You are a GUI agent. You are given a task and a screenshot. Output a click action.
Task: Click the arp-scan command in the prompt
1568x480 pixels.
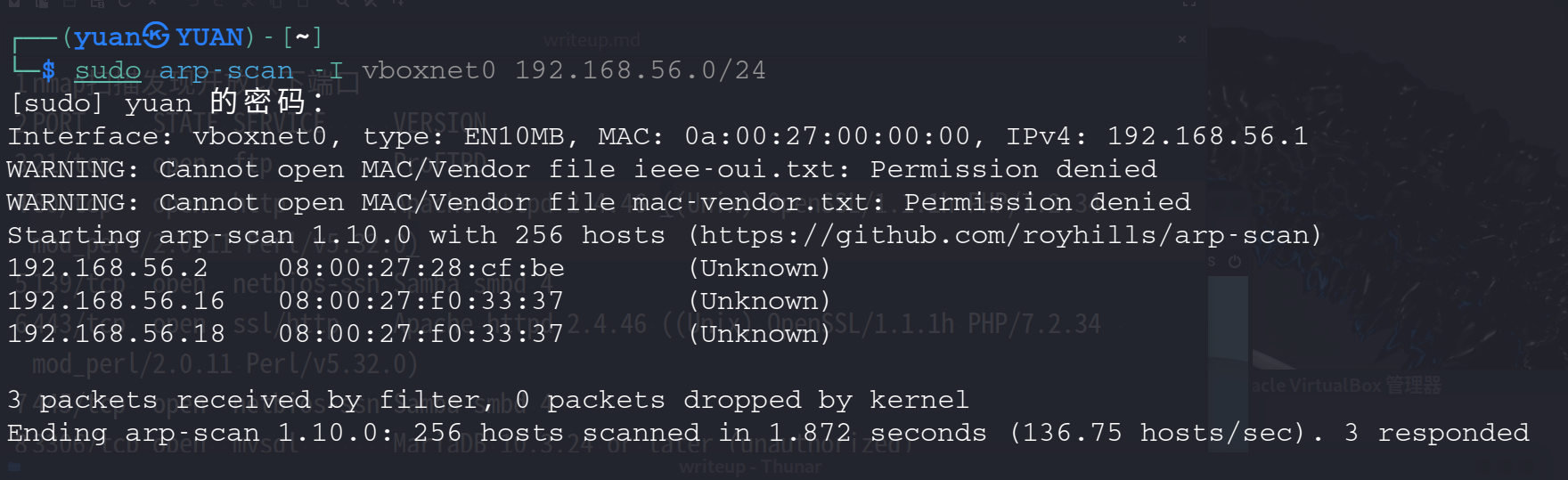pyautogui.click(x=225, y=70)
